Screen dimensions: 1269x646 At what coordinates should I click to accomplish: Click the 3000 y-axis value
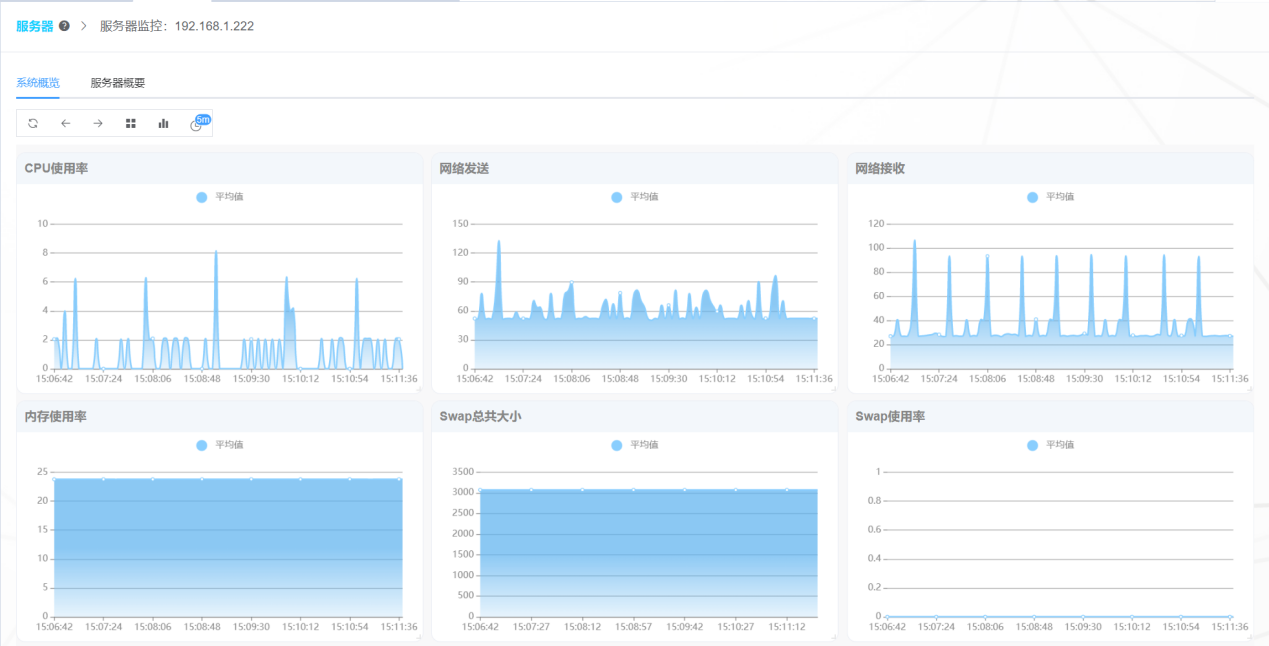(x=462, y=492)
